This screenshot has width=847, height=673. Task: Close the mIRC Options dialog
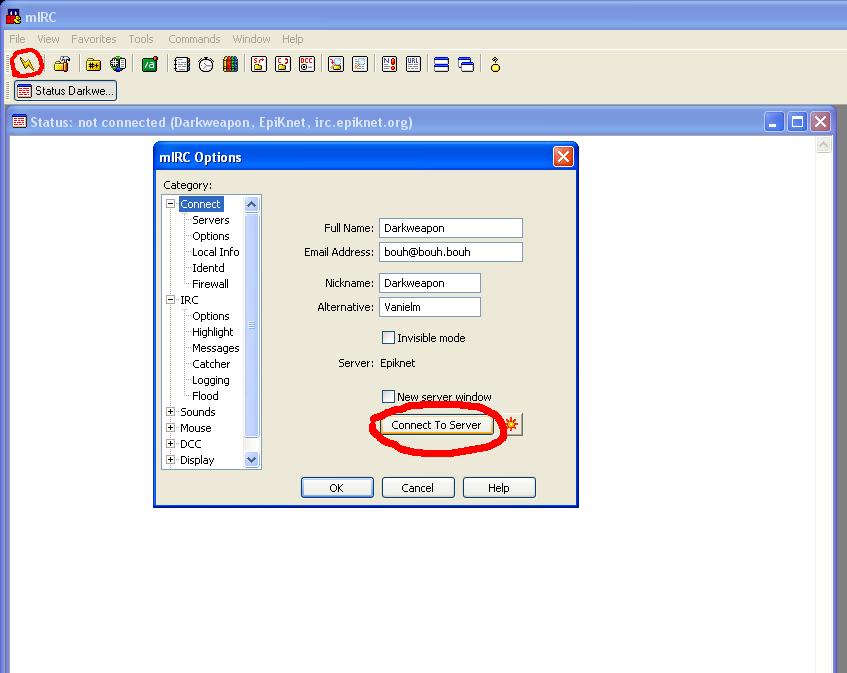click(563, 157)
